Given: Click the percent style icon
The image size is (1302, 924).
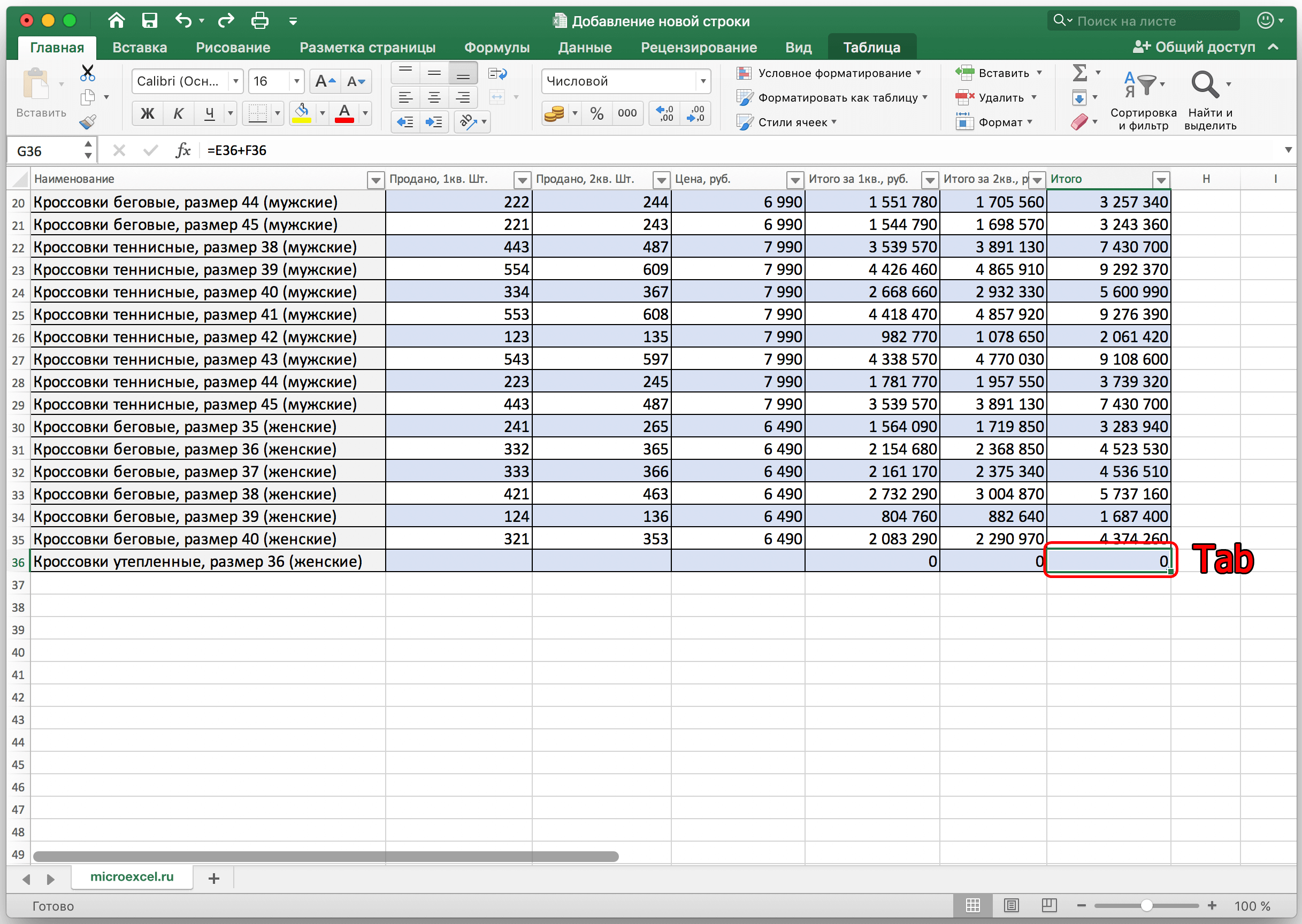Looking at the screenshot, I should (596, 113).
